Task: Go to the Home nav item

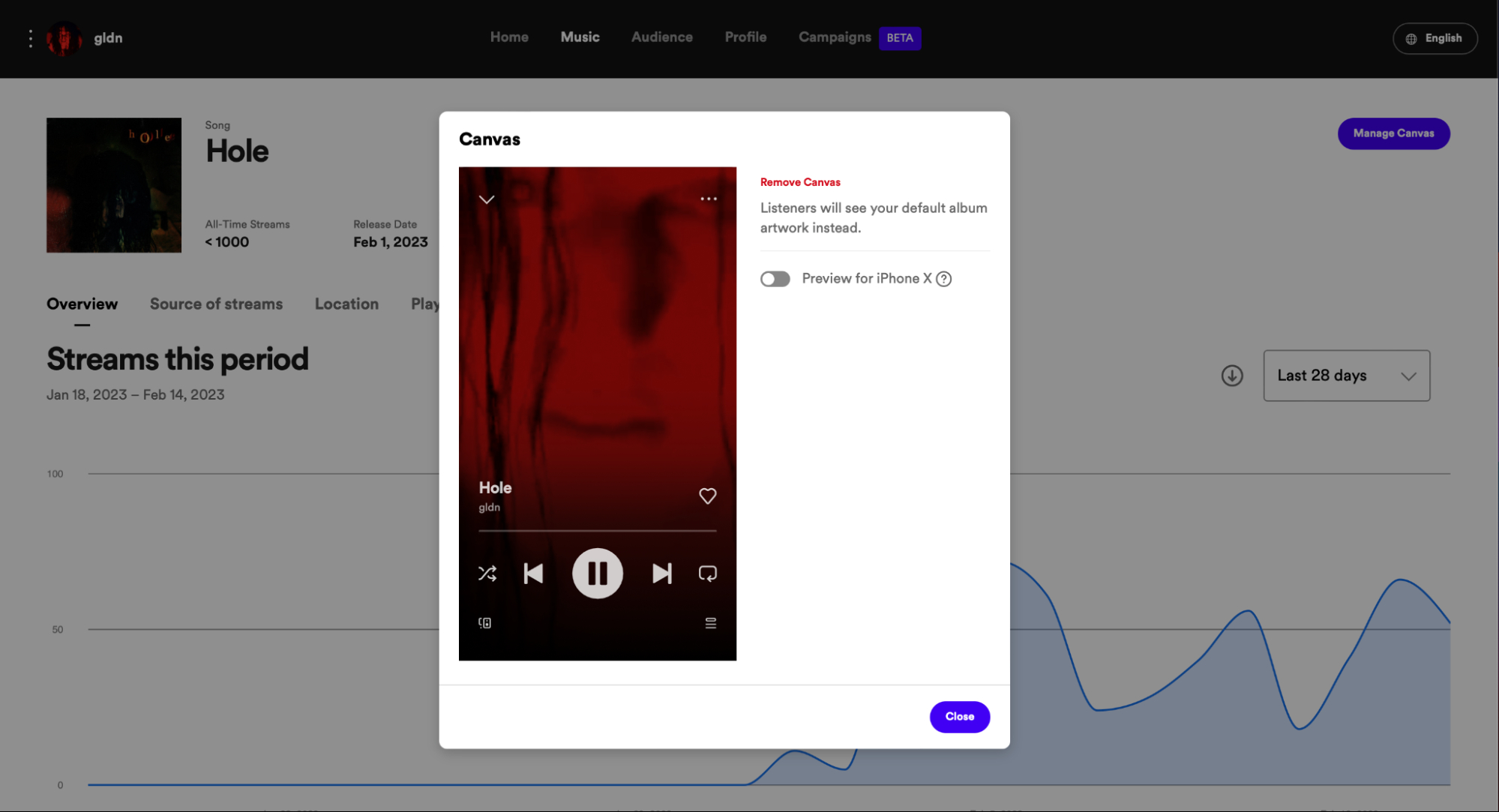Action: click(x=509, y=37)
